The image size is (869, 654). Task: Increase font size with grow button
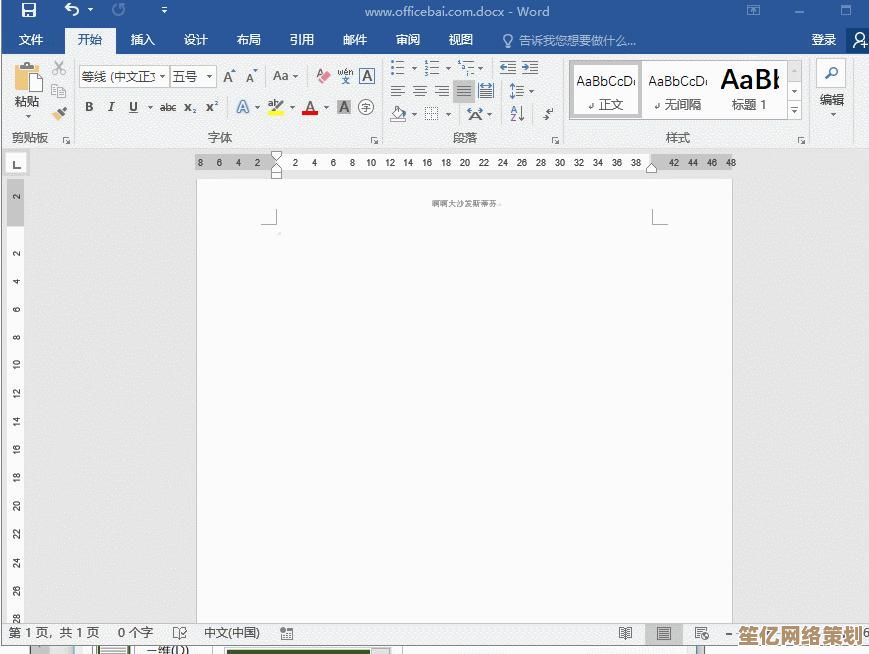tap(229, 76)
